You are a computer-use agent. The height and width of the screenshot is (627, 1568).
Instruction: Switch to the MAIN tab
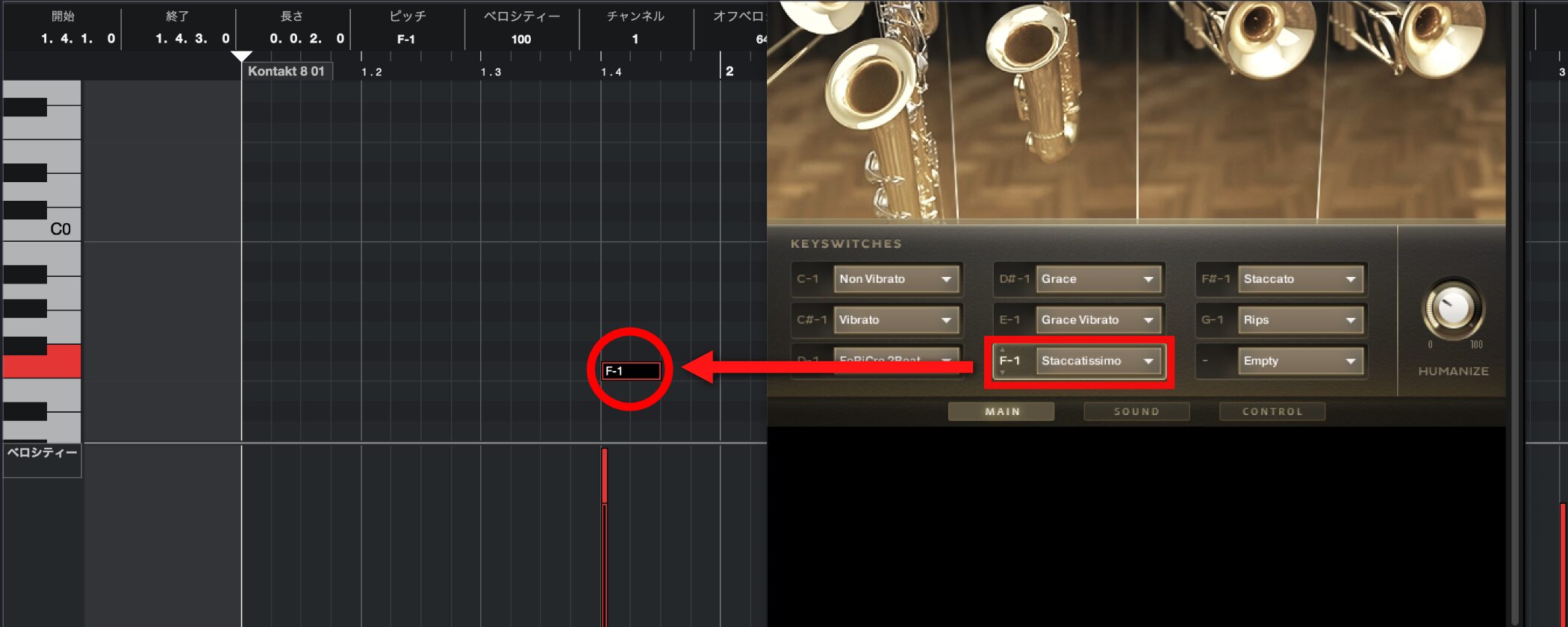pyautogui.click(x=1001, y=411)
